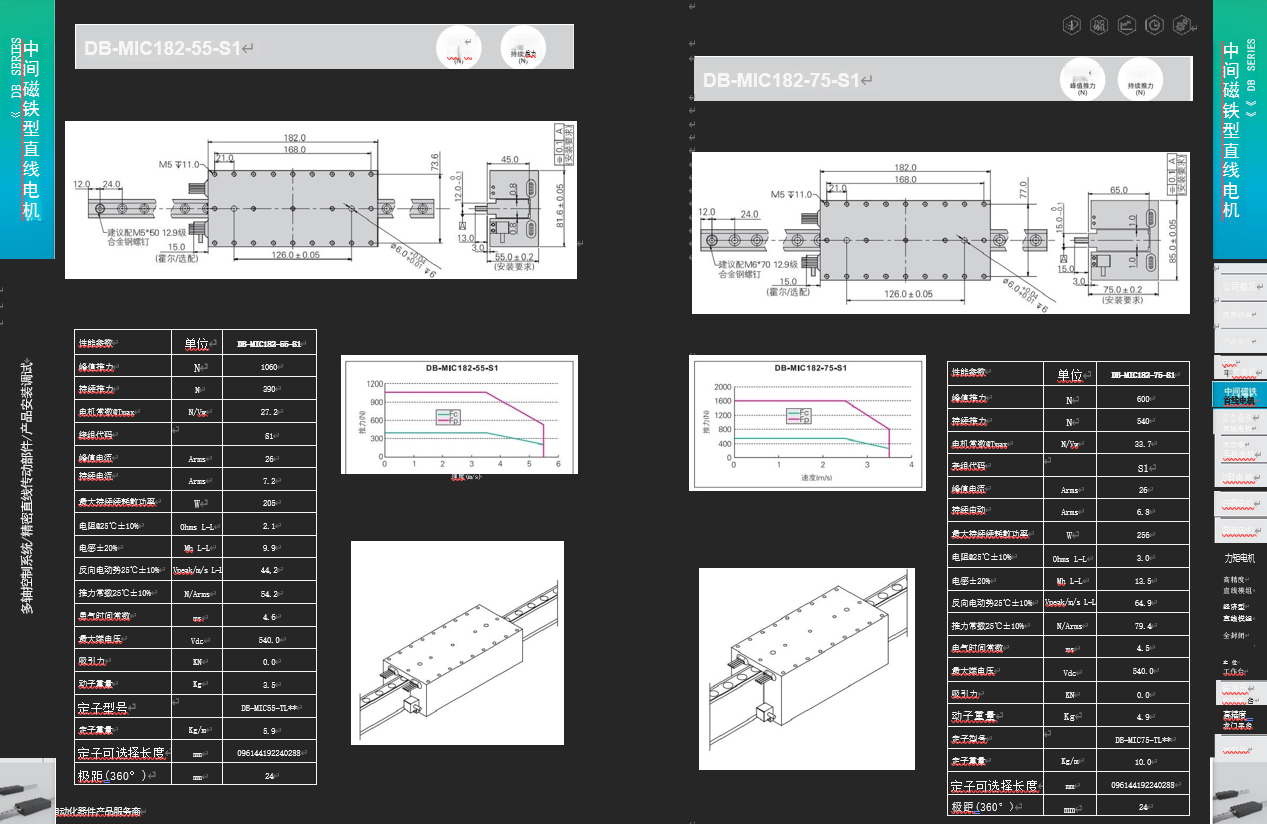This screenshot has width=1267, height=824.
Task: Click the DB-MIC75-TL** cell in the right table
Action: pos(1143,740)
